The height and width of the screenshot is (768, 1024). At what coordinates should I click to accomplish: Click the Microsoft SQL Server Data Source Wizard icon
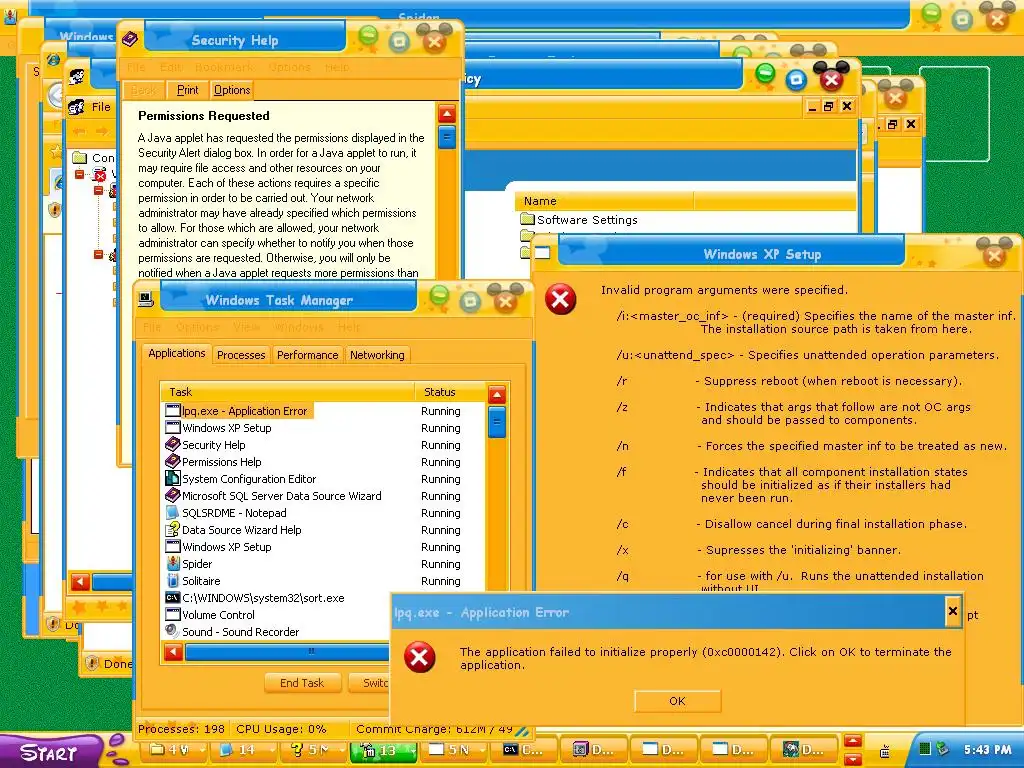pyautogui.click(x=172, y=496)
